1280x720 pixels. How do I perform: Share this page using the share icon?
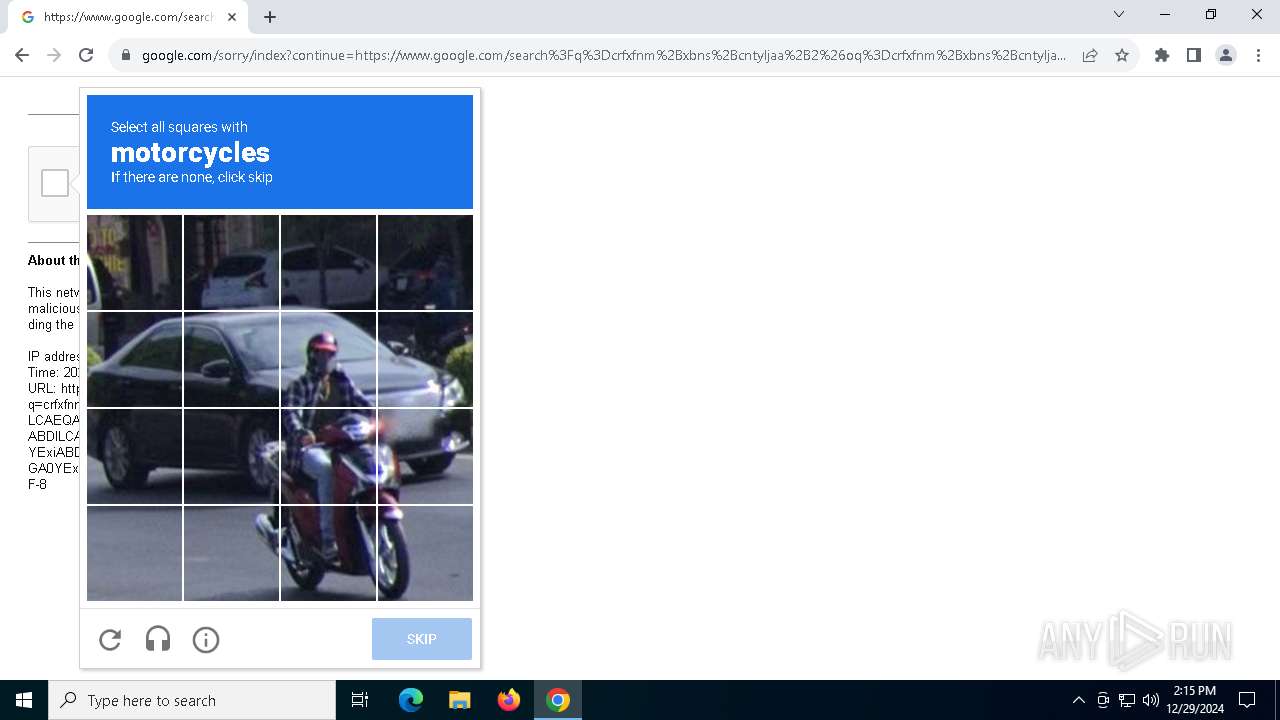coord(1090,55)
